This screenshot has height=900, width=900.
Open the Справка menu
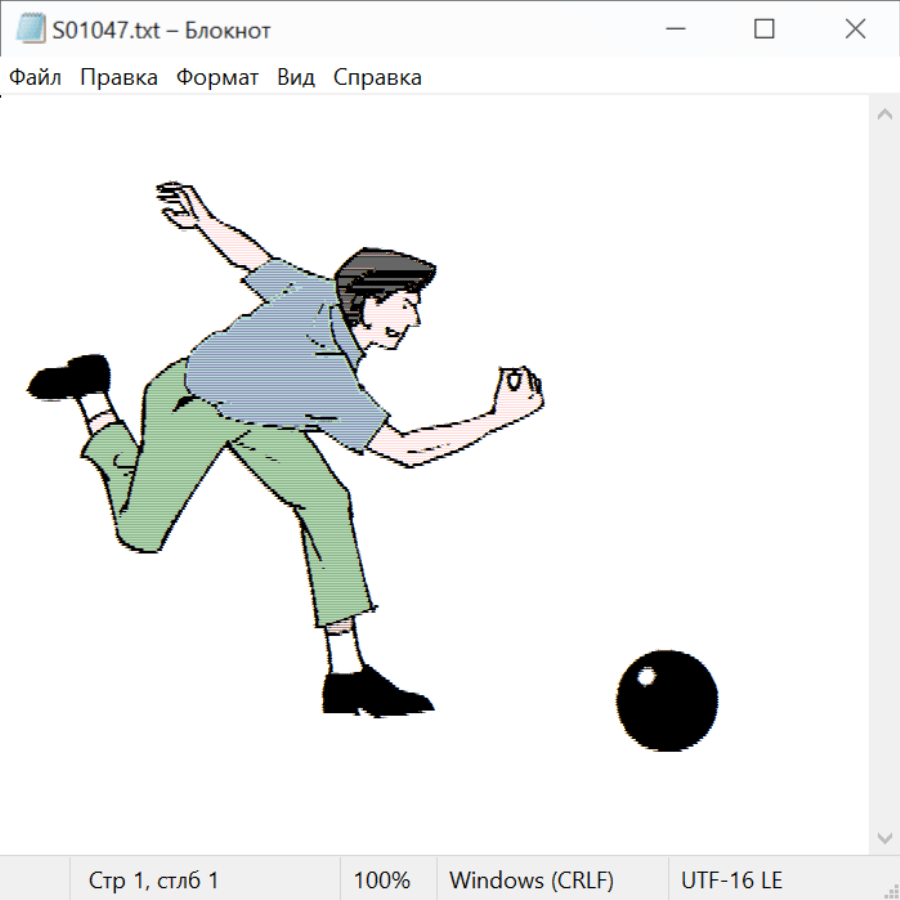[x=377, y=78]
